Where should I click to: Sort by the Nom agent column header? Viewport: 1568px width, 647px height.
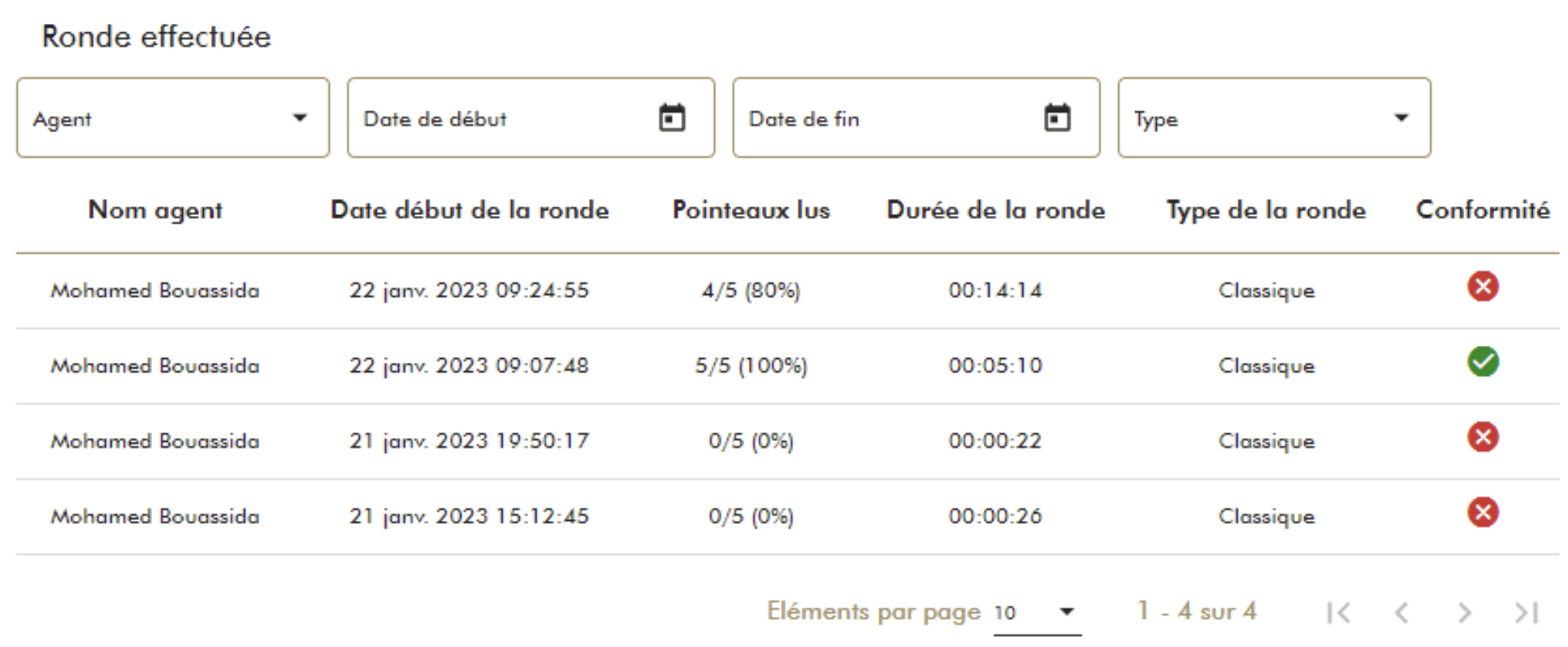[x=154, y=210]
